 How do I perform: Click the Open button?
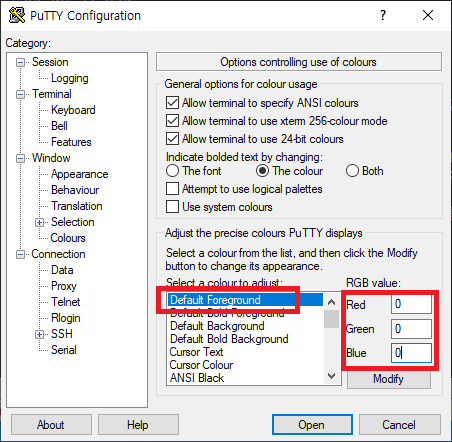[x=312, y=425]
